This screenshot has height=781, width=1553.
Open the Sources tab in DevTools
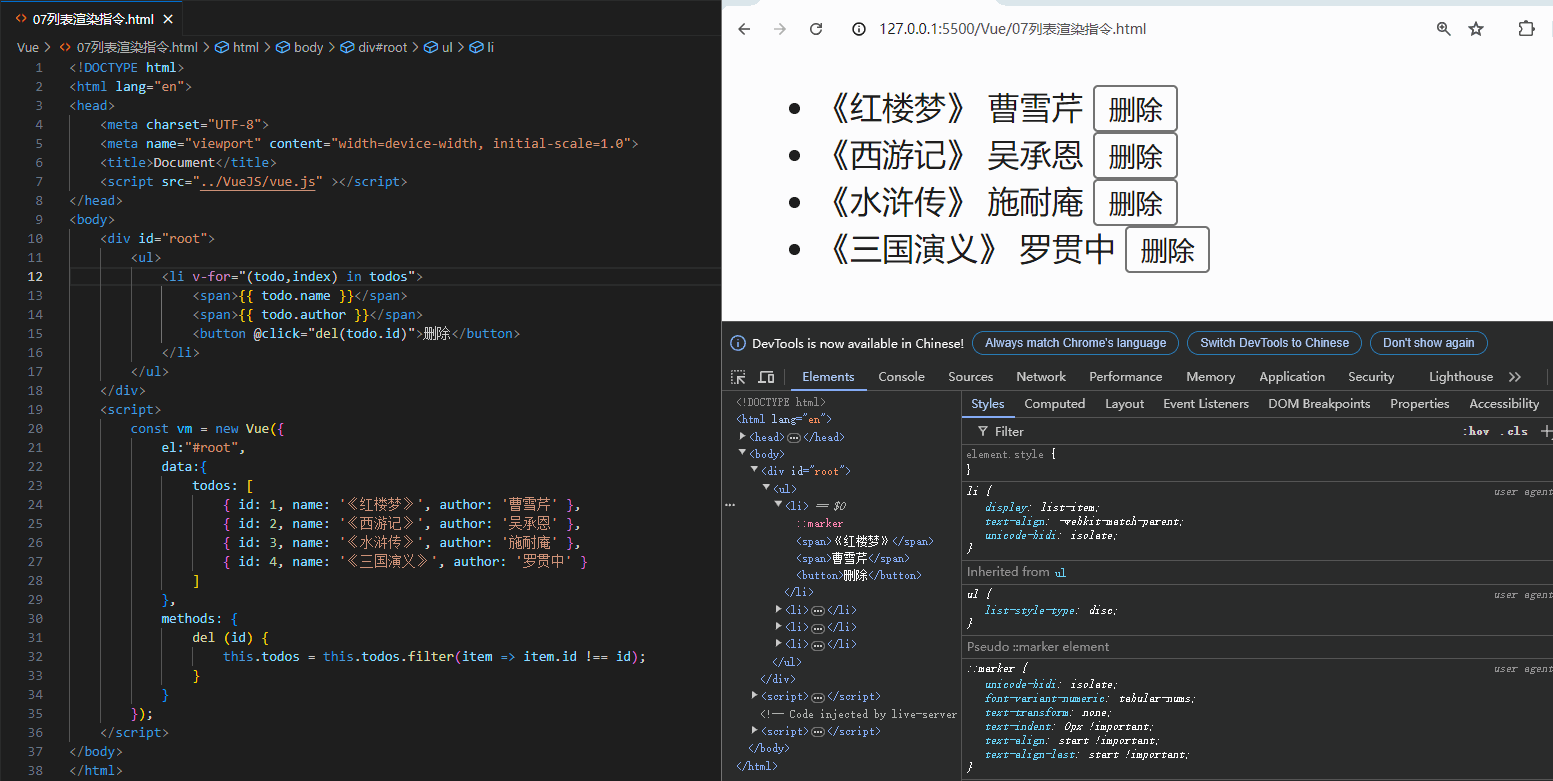click(x=970, y=377)
